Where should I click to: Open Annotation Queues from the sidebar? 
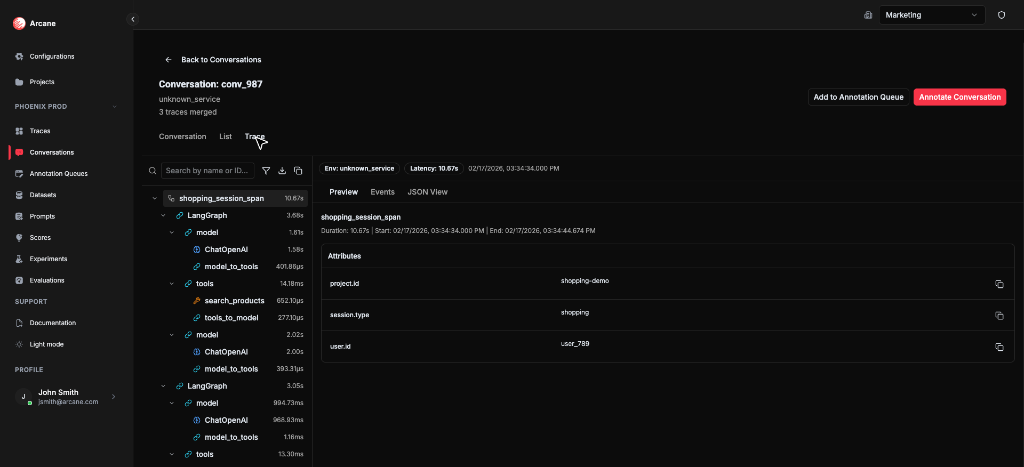point(58,173)
